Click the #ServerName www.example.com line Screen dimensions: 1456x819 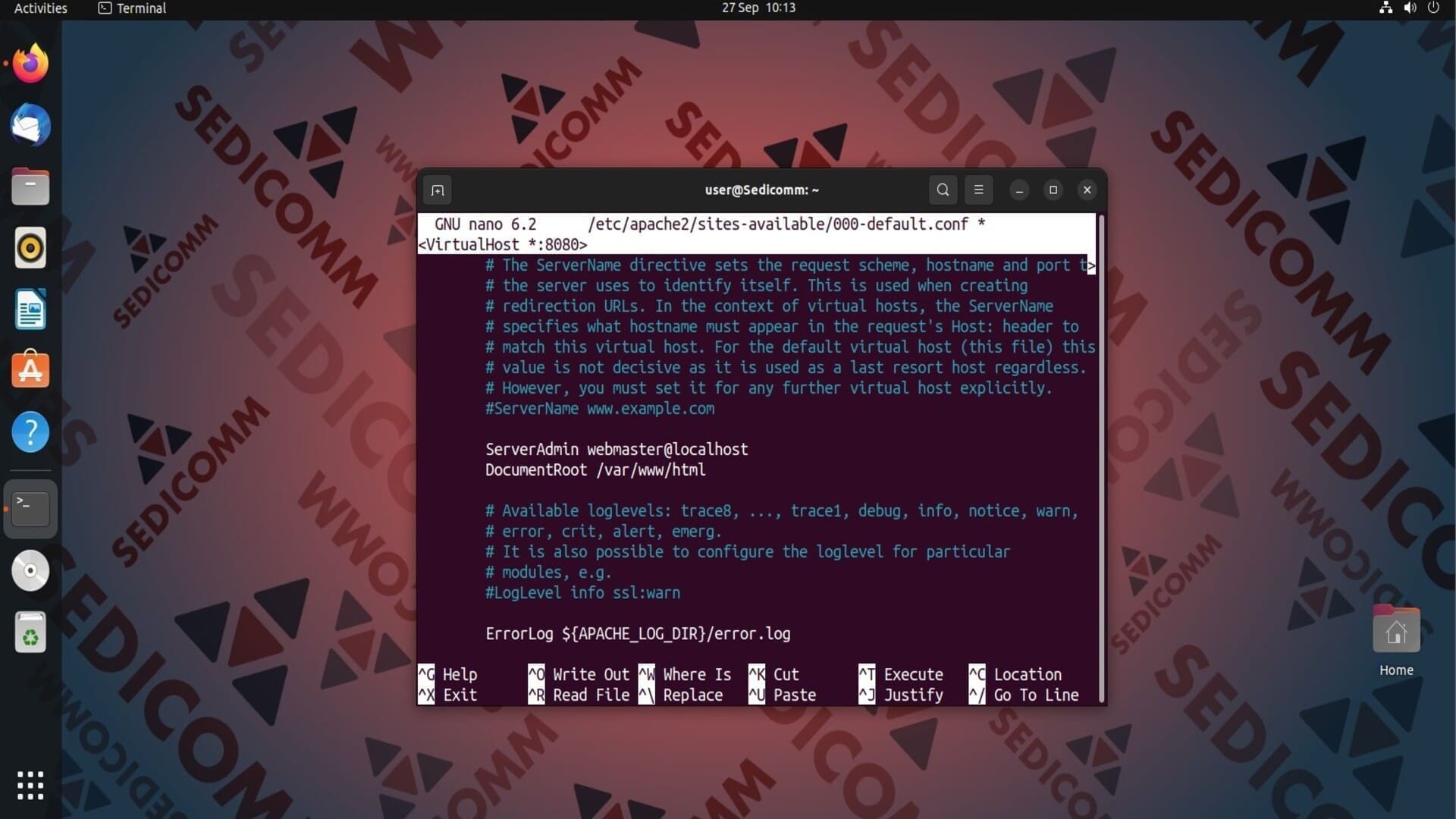[x=600, y=409]
